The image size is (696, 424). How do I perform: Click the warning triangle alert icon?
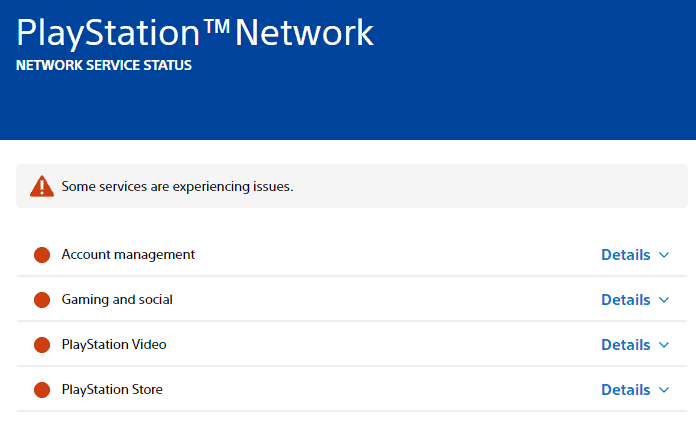[x=42, y=186]
